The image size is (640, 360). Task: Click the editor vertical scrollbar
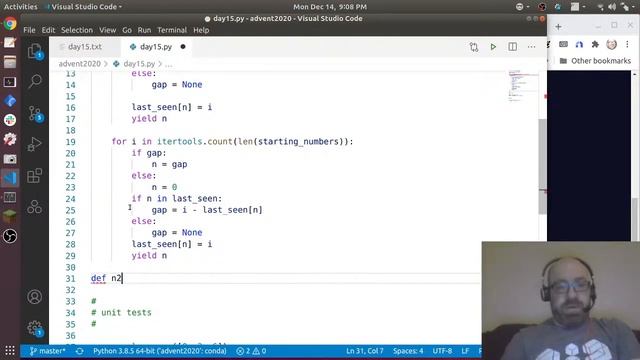(542, 167)
